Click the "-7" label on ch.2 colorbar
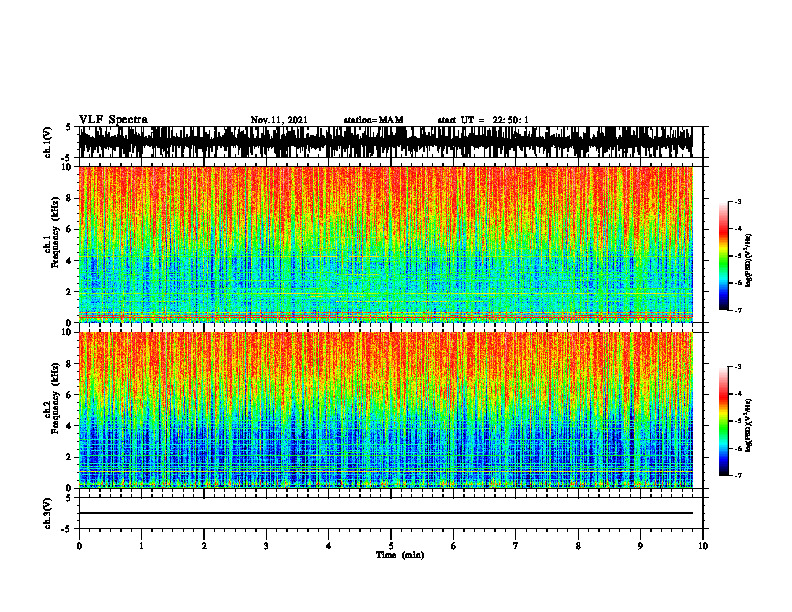Viewport: 792px width, 612px height. tap(738, 476)
